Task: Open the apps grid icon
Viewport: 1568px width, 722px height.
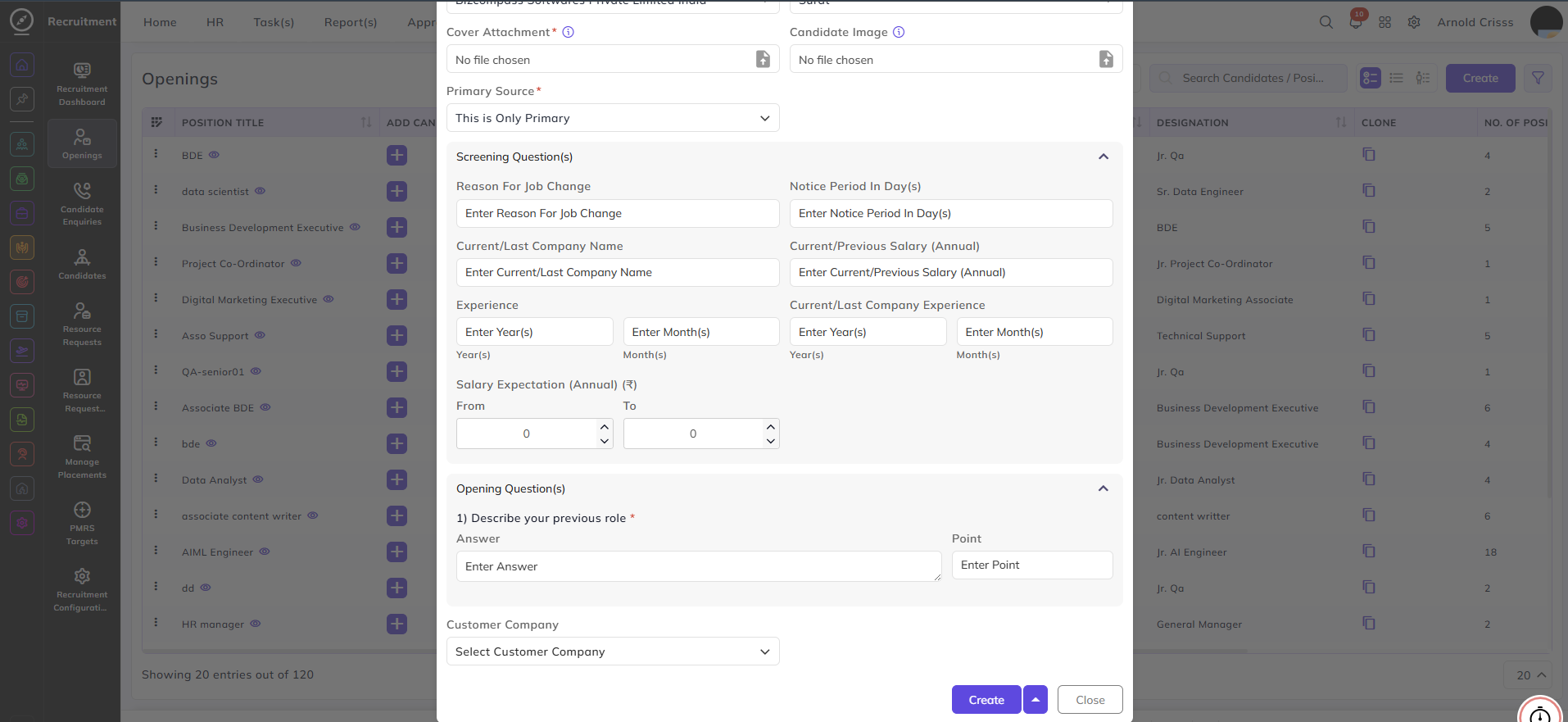Action: [x=1384, y=22]
